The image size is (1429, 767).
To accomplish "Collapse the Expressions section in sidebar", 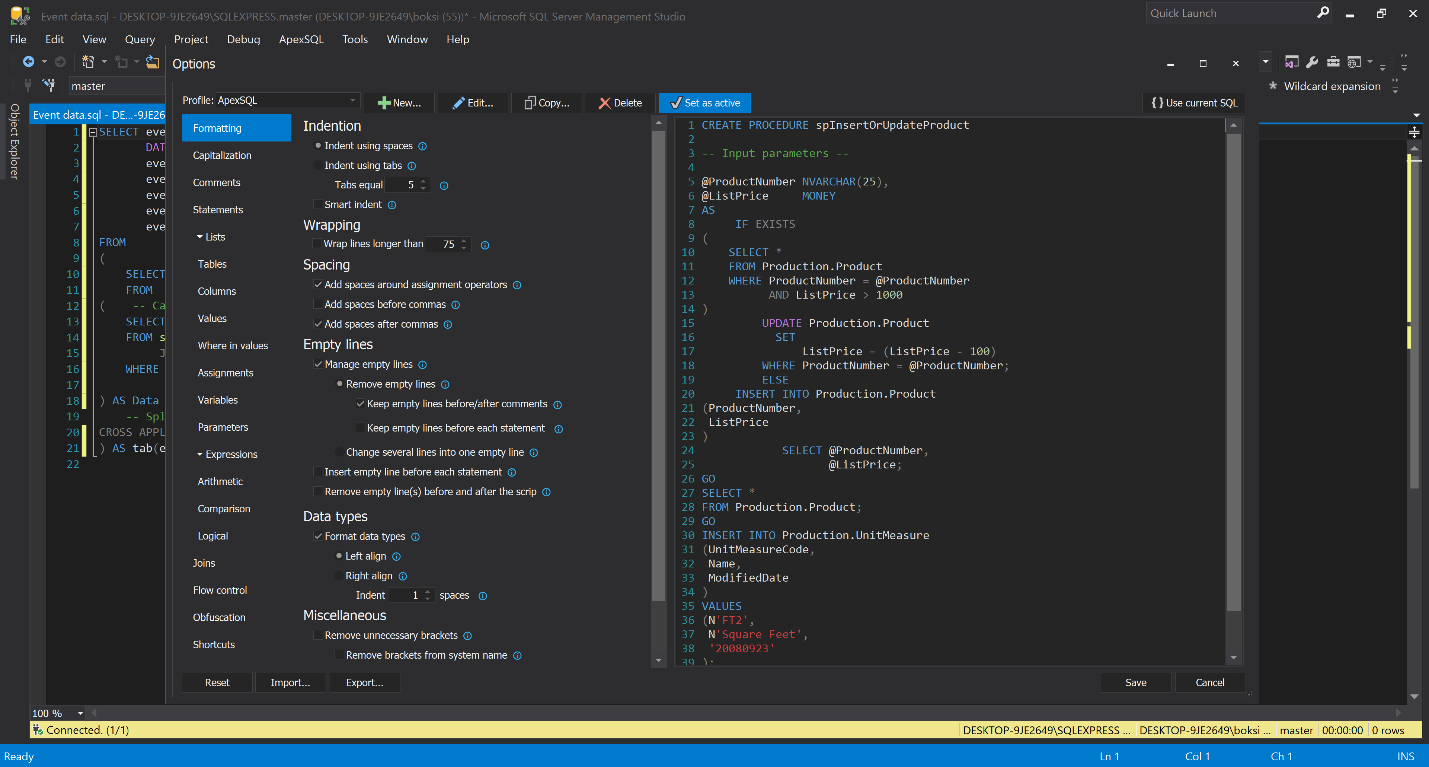I will tap(200, 455).
